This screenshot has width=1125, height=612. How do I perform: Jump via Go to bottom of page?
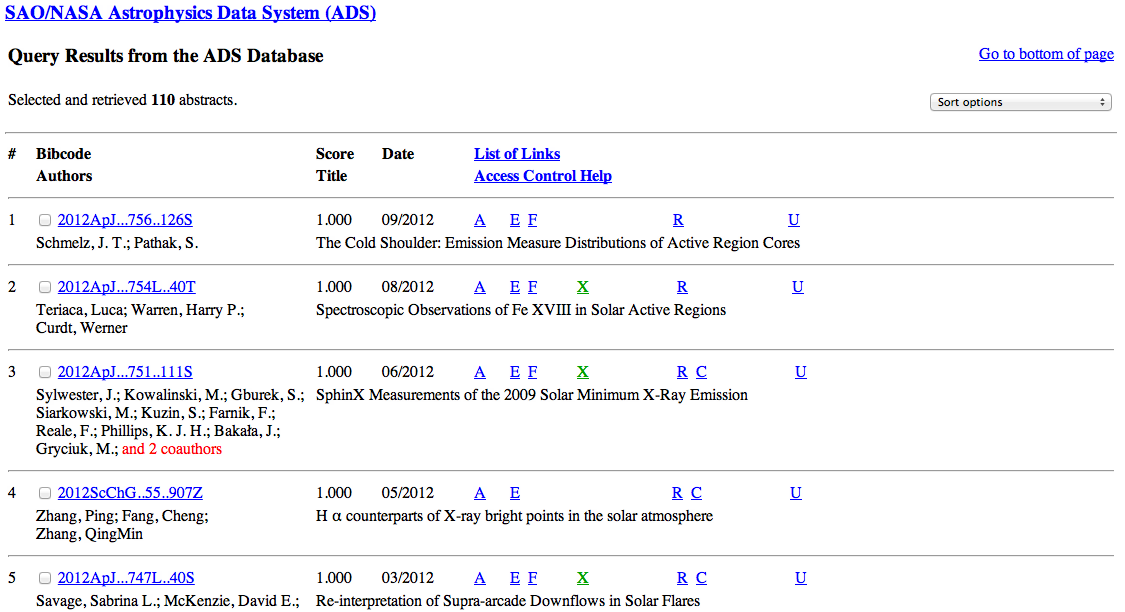pyautogui.click(x=1045, y=54)
